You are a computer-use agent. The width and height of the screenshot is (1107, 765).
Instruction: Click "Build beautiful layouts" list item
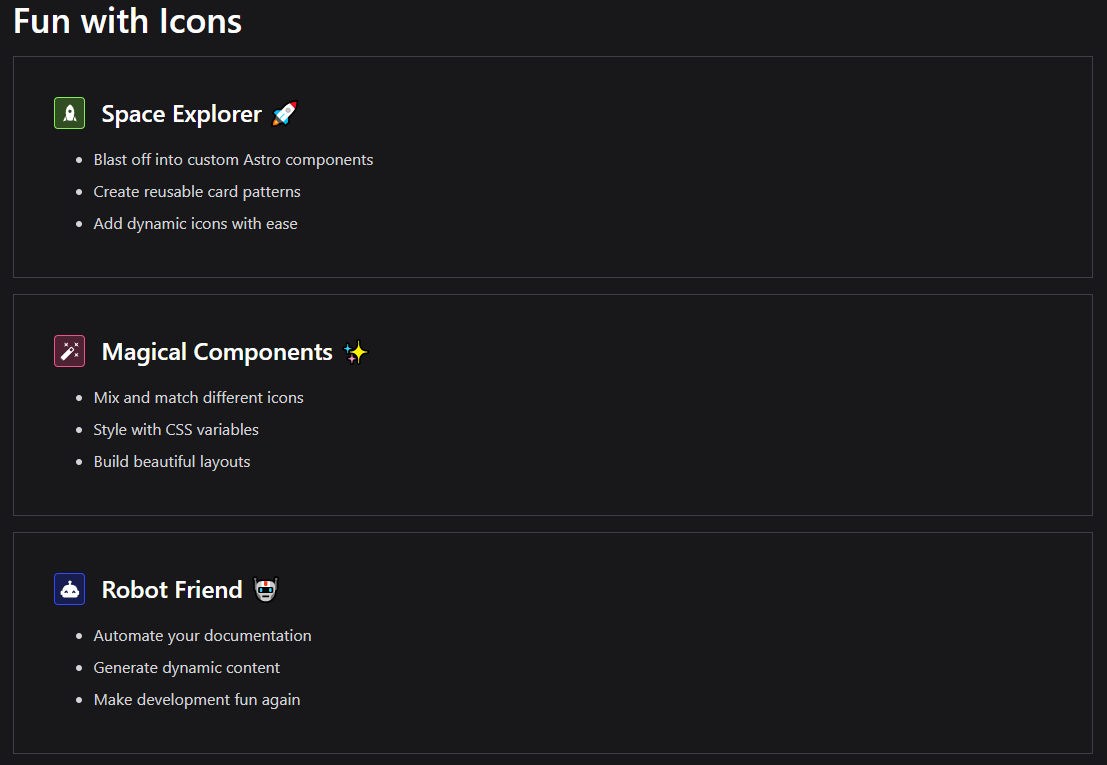tap(172, 462)
